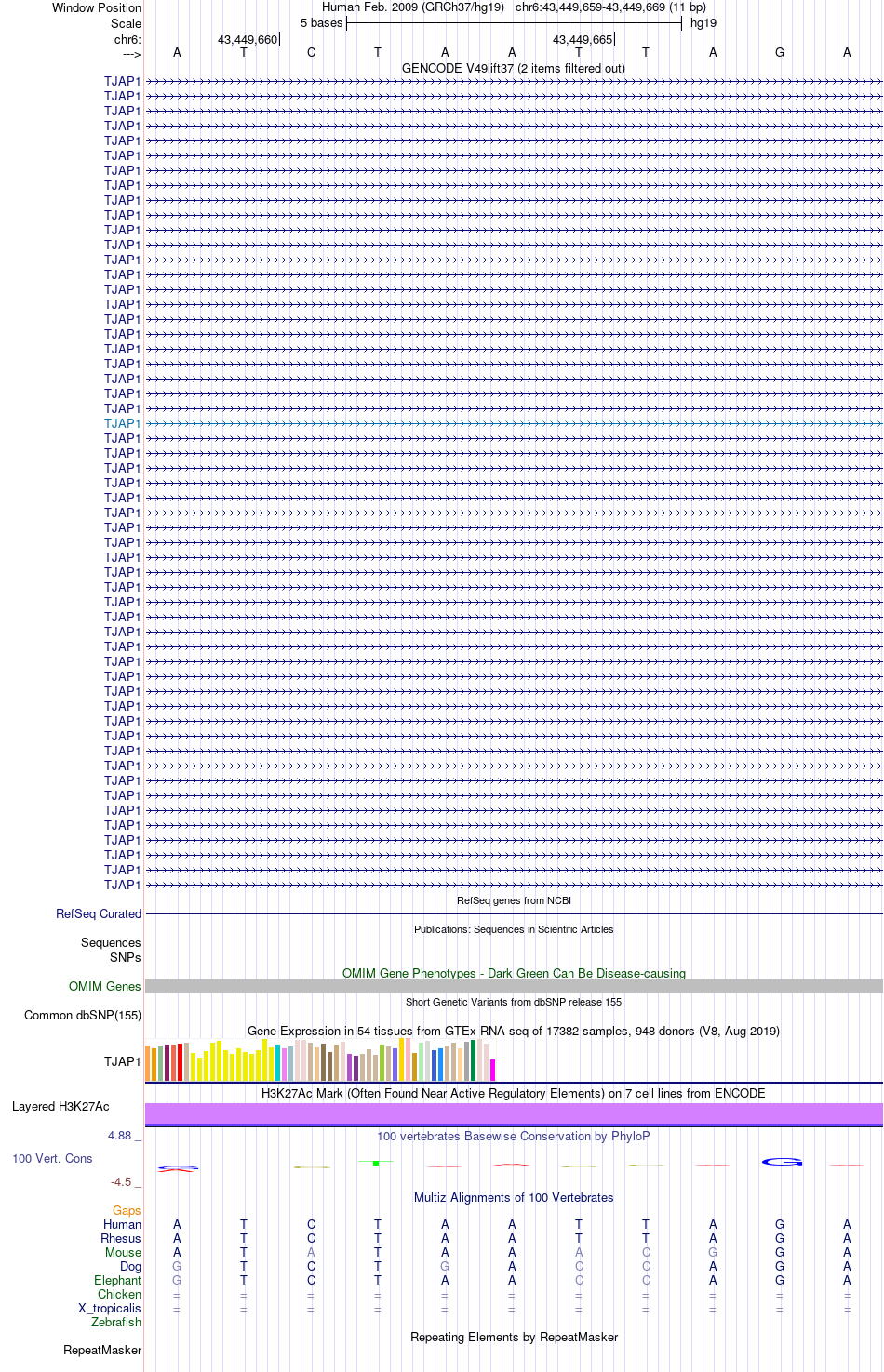Click the chr6: ruler label
The height and width of the screenshot is (1372, 884).
pos(127,40)
